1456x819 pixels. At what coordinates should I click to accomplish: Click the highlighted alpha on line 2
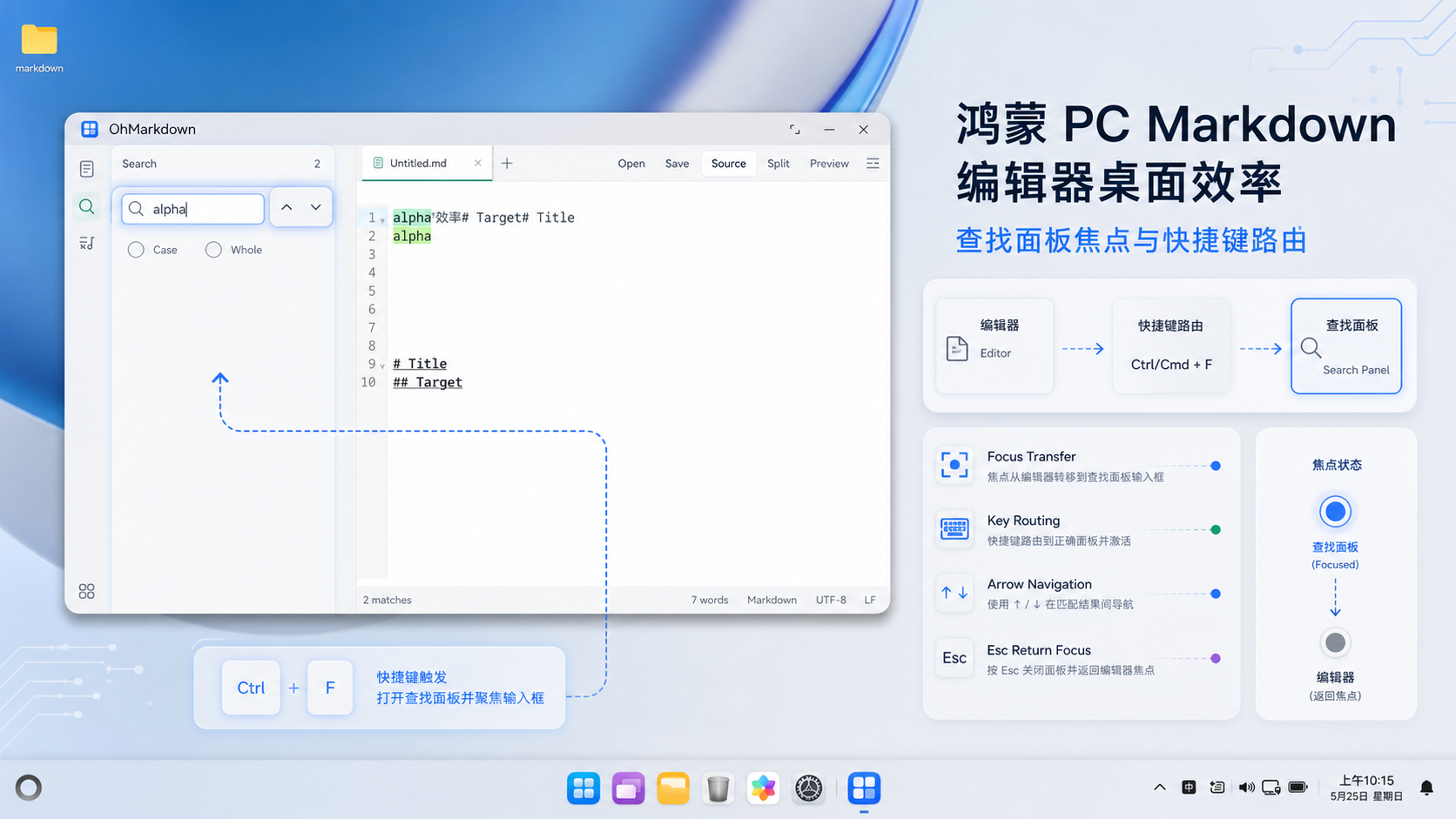(x=412, y=236)
